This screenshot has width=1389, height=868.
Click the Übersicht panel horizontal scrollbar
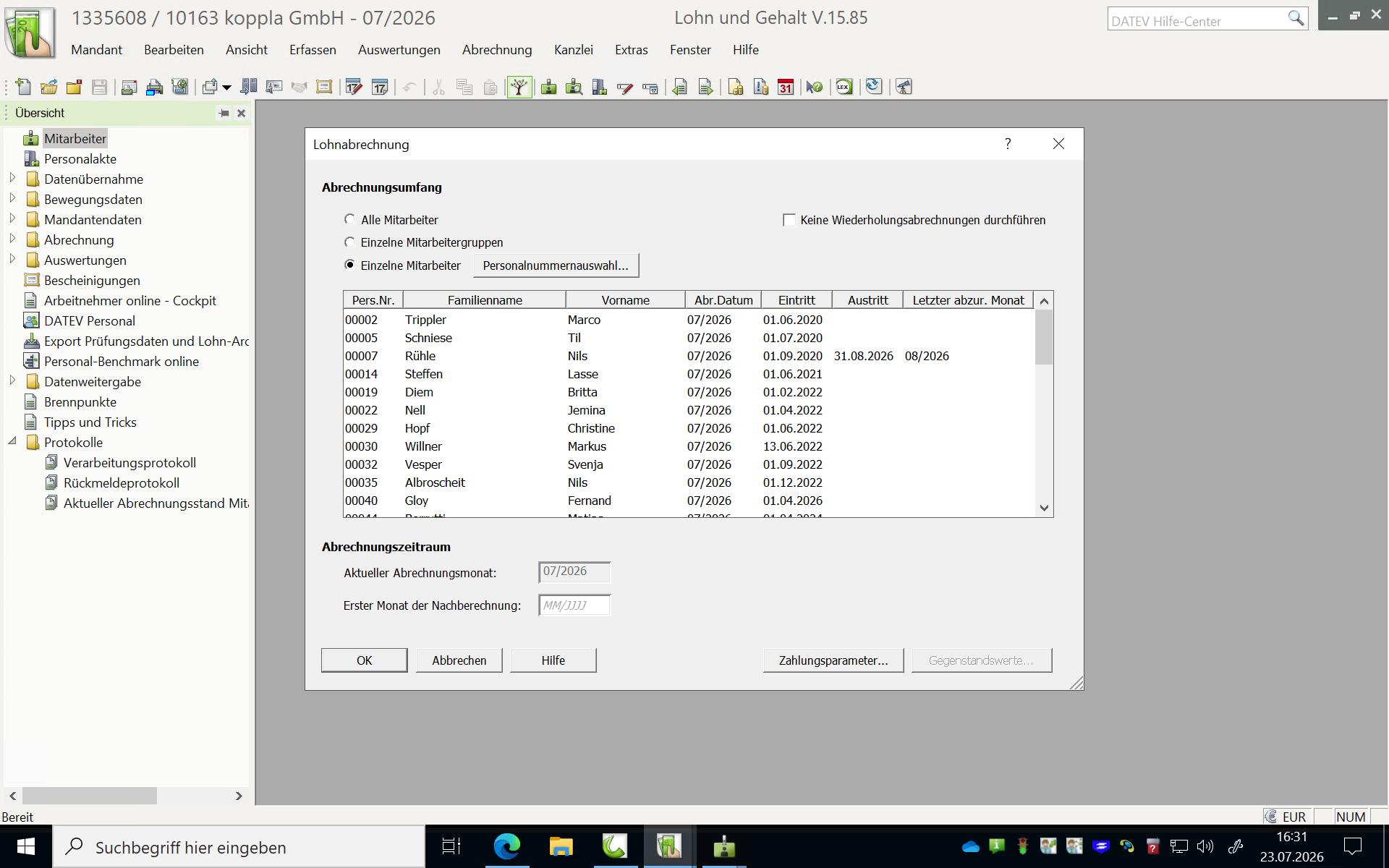pyautogui.click(x=90, y=796)
